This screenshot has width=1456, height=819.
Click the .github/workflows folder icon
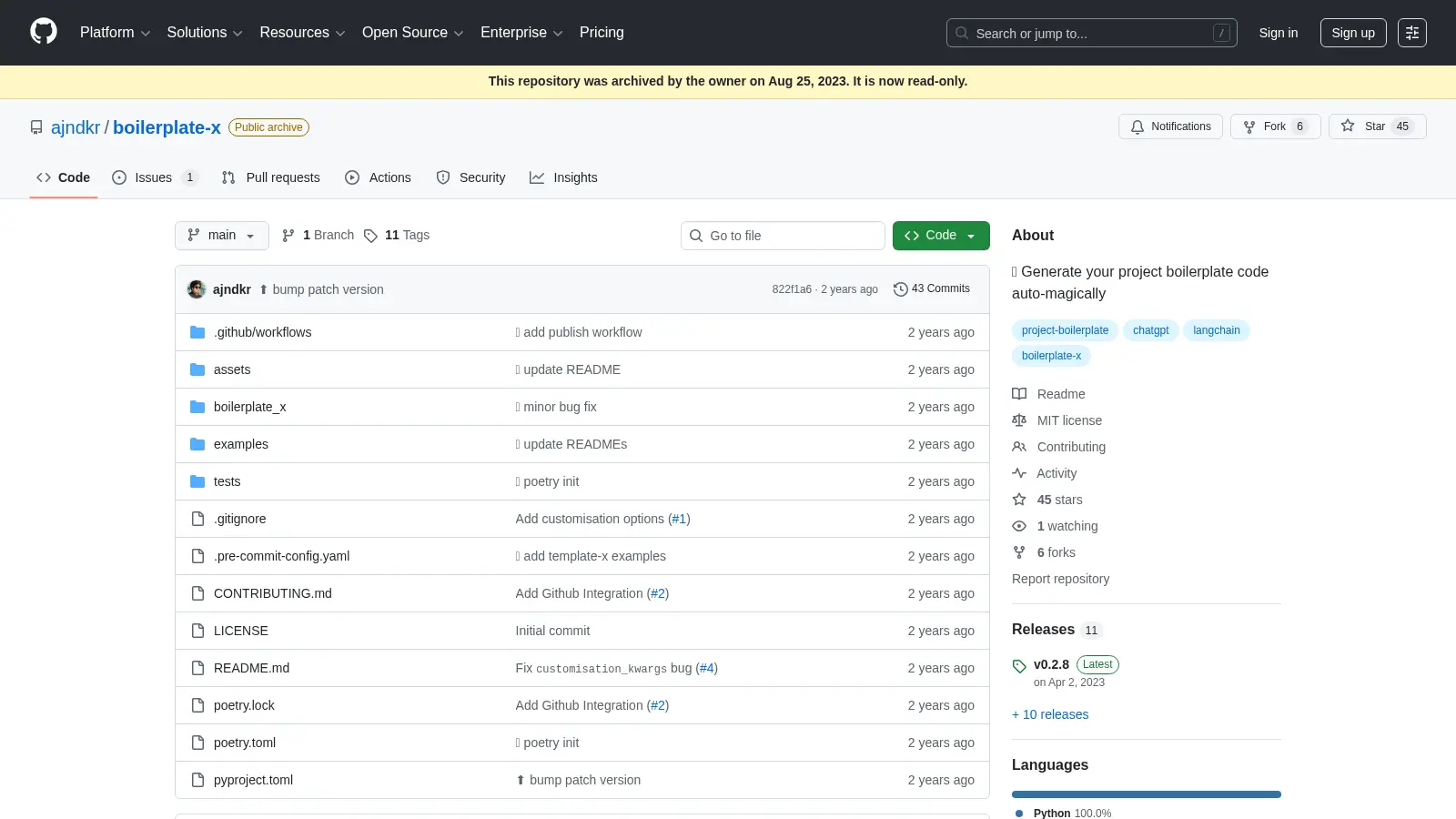[197, 332]
